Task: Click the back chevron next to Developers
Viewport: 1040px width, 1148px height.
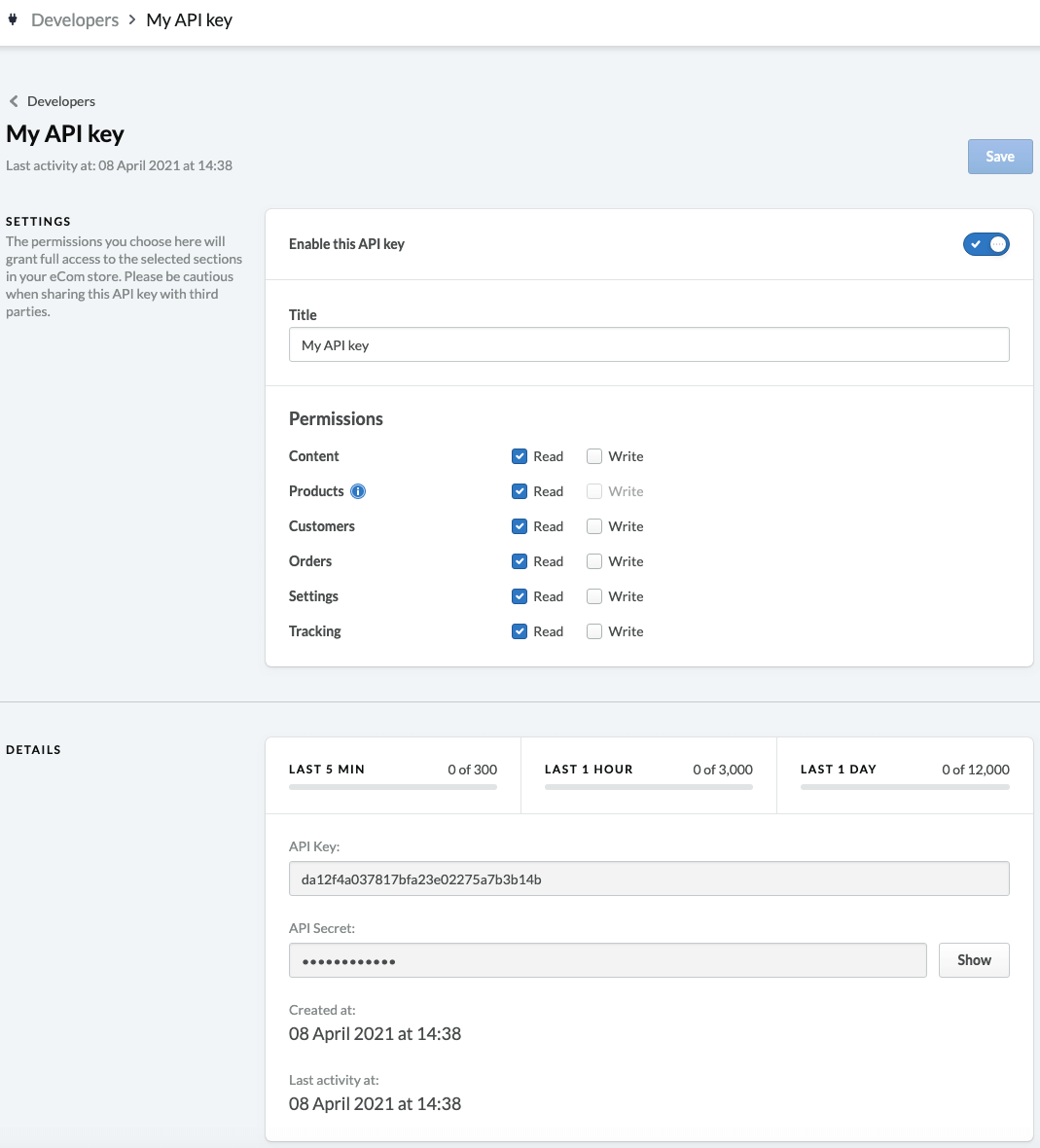Action: point(14,101)
